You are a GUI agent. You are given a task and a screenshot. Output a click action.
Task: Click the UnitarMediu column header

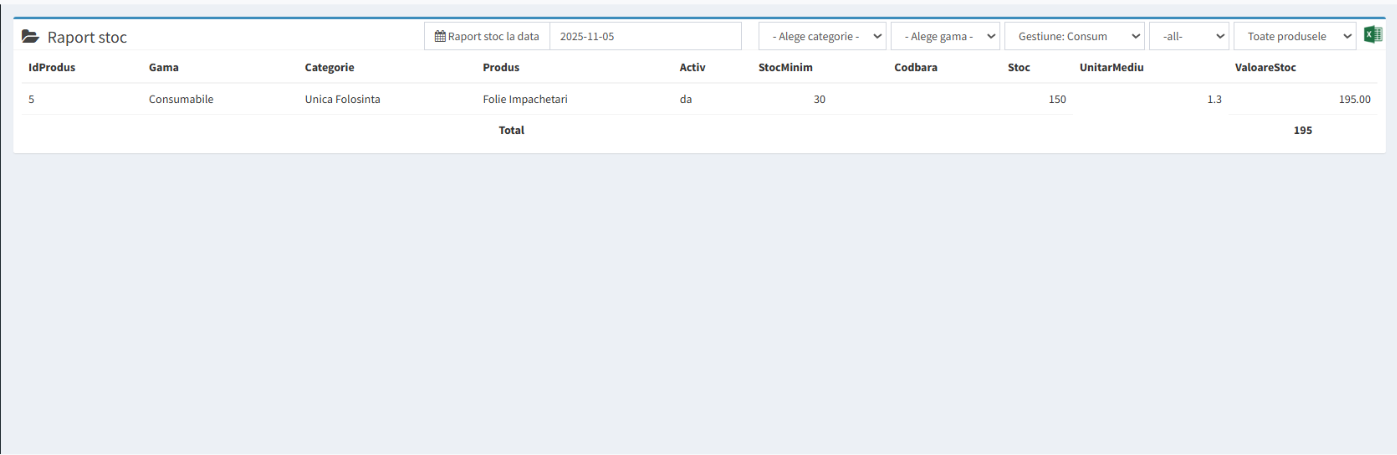(x=1111, y=68)
